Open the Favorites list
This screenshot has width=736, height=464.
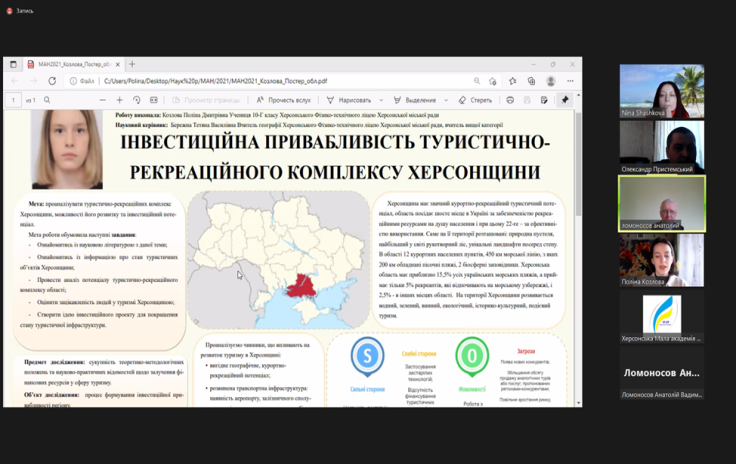(x=513, y=81)
